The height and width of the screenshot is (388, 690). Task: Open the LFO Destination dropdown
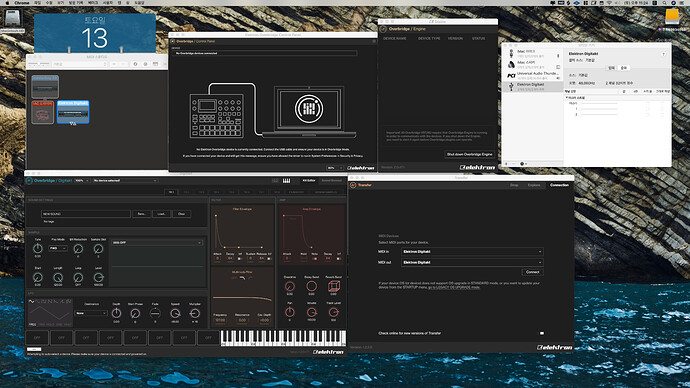(x=91, y=313)
